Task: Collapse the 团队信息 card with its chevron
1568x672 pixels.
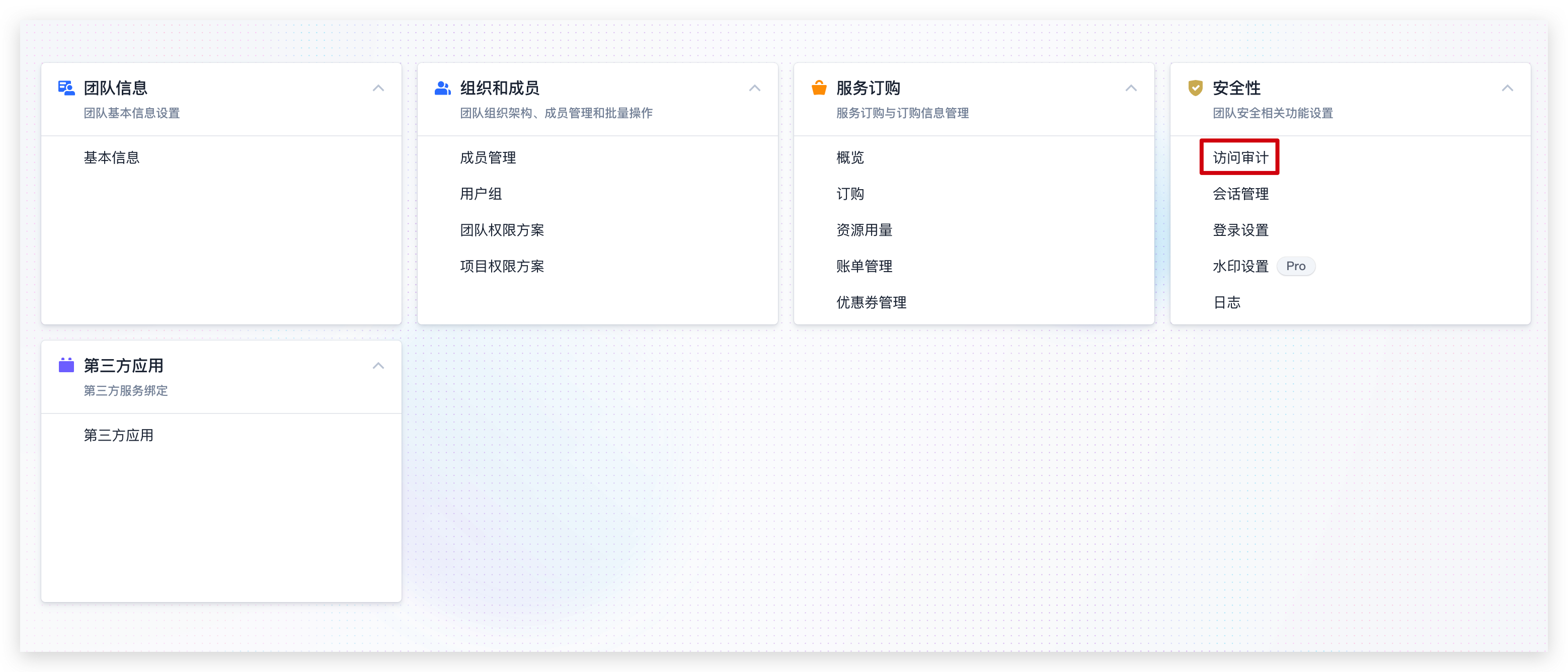Action: click(378, 88)
